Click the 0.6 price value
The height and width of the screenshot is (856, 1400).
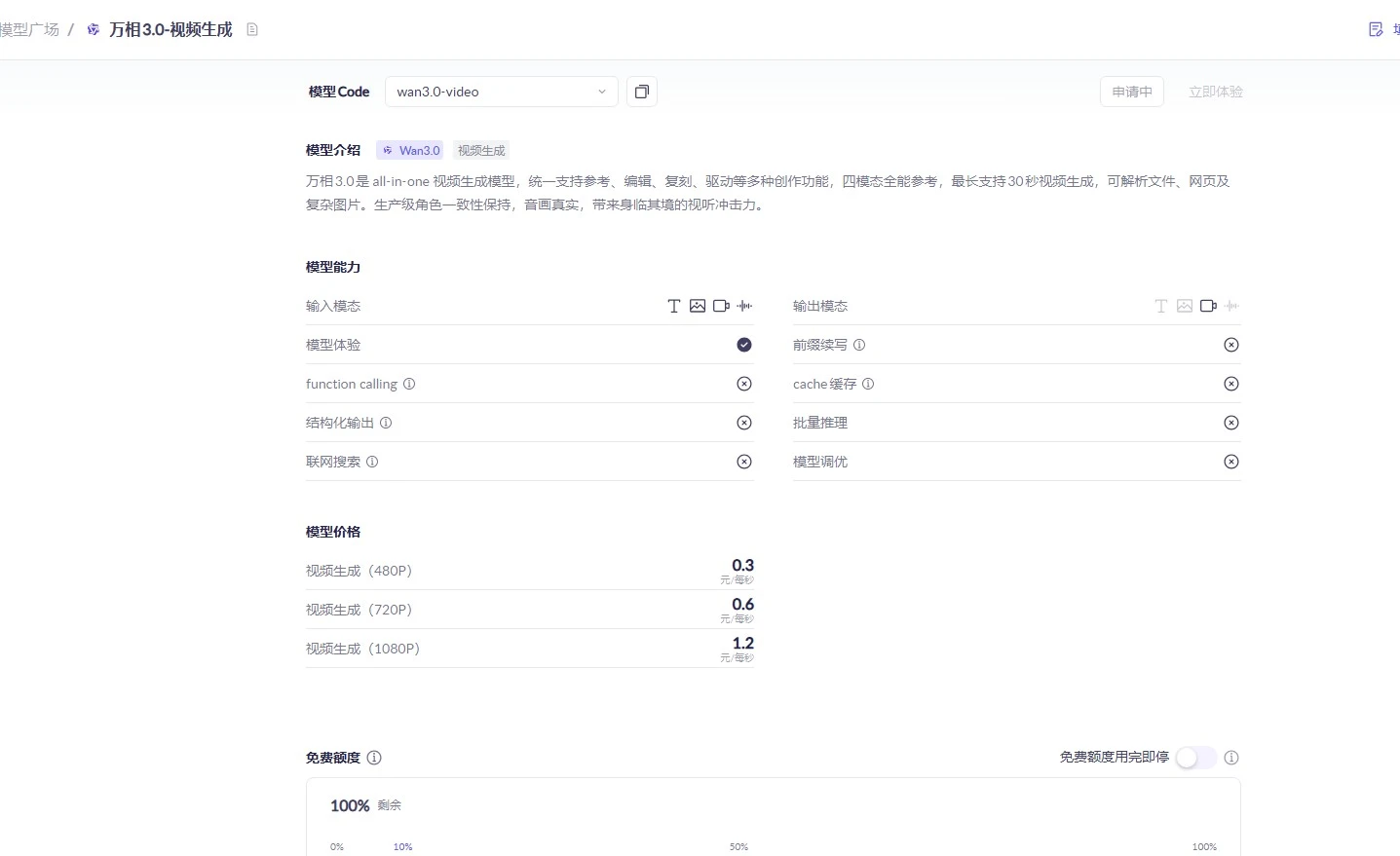pos(743,604)
